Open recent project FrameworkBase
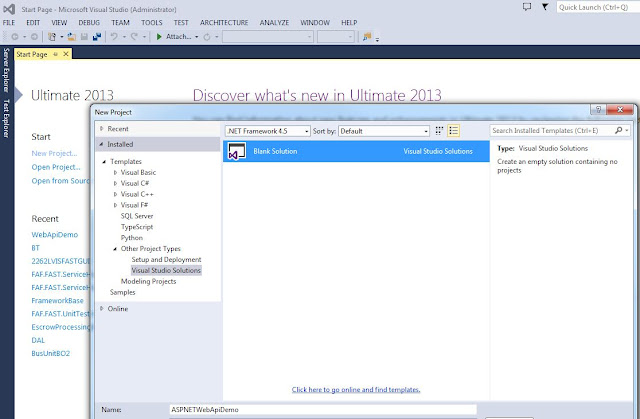Screen dimensions: 640x419 click(x=58, y=301)
